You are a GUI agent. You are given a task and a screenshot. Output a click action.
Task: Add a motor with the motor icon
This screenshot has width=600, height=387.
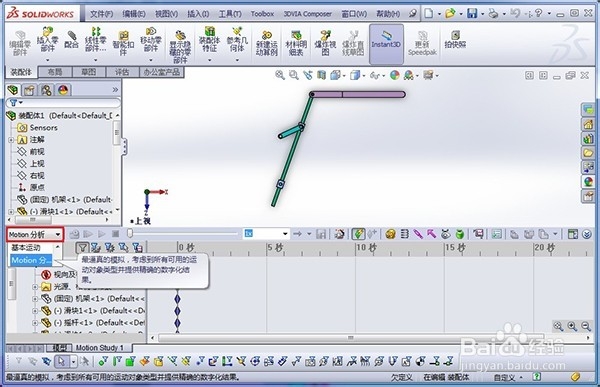pyautogui.click(x=390, y=234)
